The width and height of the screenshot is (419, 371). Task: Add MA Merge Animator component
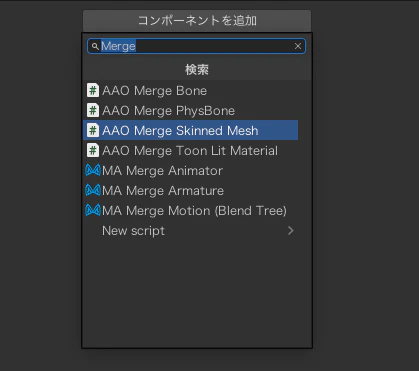pos(190,170)
